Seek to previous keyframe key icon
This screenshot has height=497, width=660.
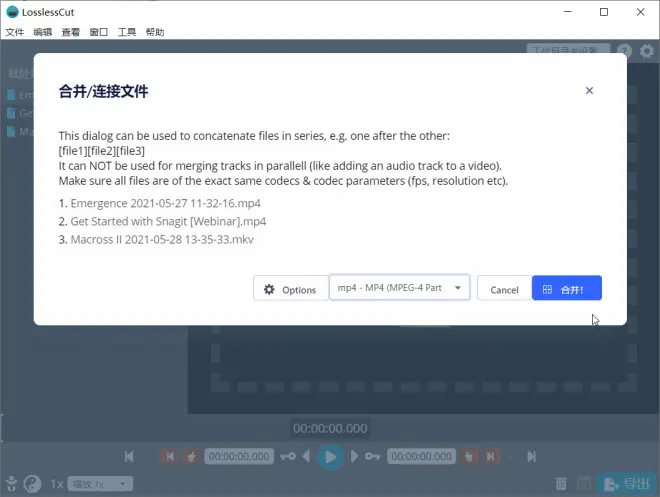click(288, 457)
